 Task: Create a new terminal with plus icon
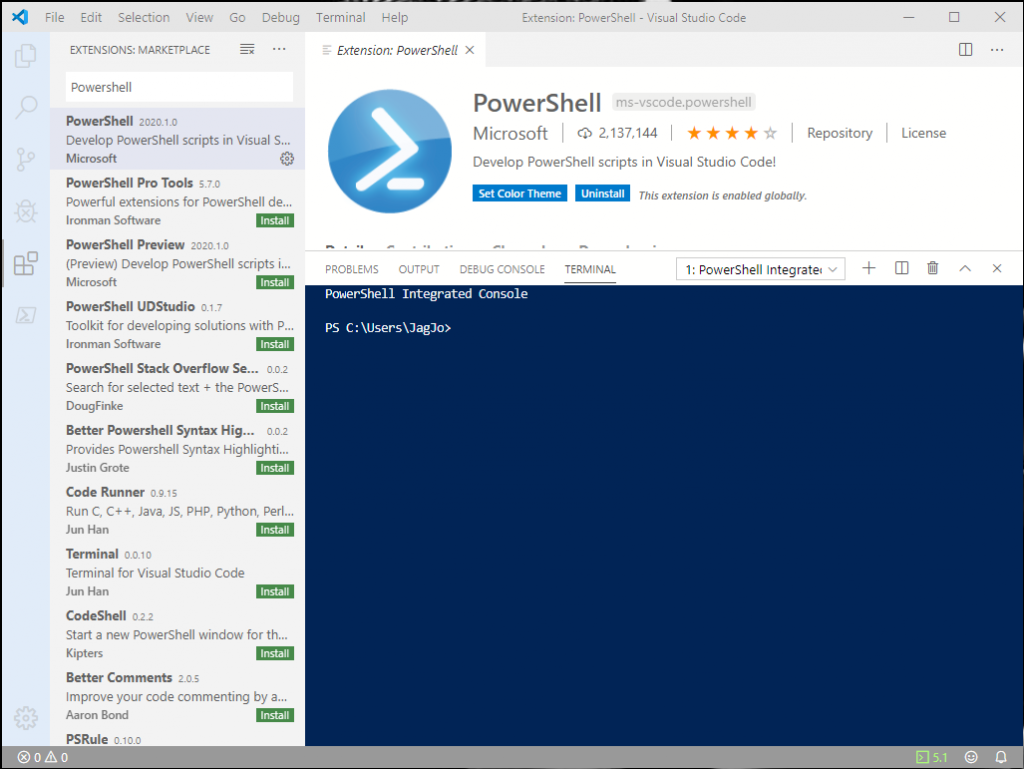(x=869, y=268)
